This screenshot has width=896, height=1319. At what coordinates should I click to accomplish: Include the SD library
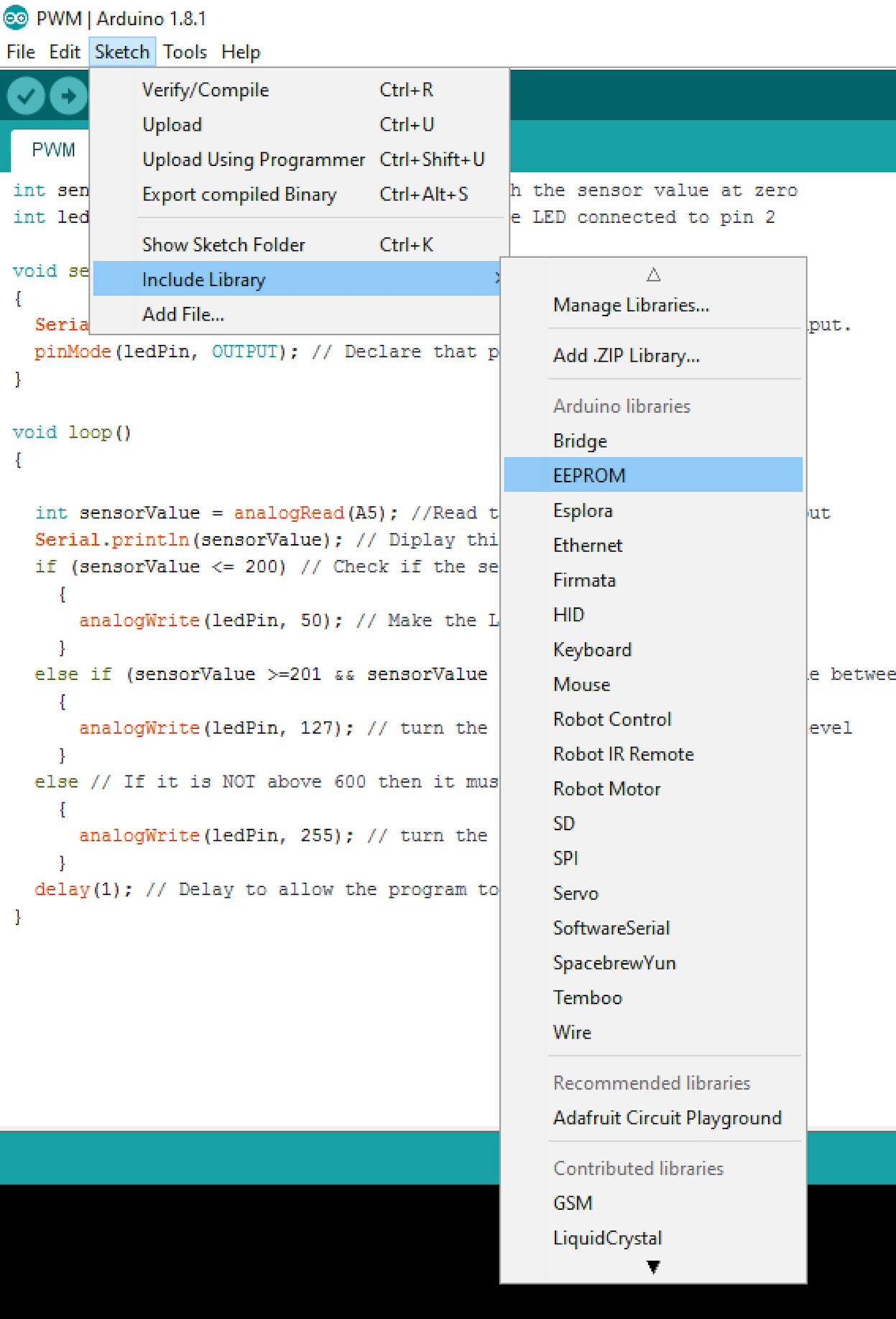coord(653,824)
